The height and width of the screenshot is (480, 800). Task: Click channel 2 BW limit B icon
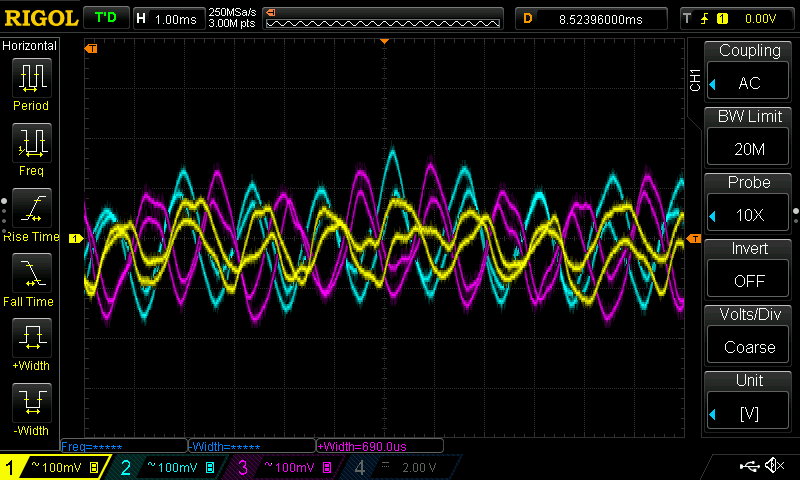coord(210,467)
